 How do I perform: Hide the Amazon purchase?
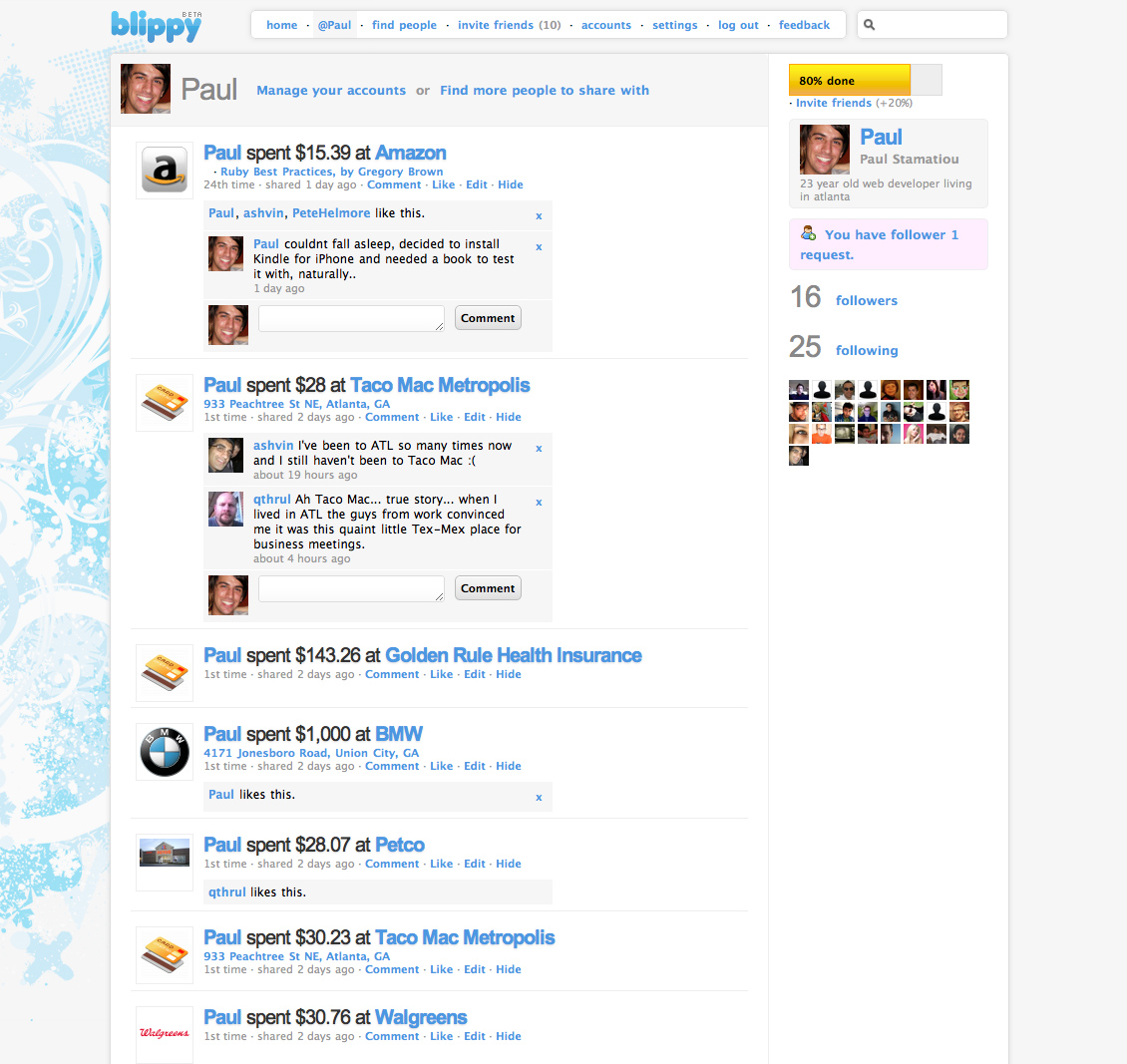[511, 184]
